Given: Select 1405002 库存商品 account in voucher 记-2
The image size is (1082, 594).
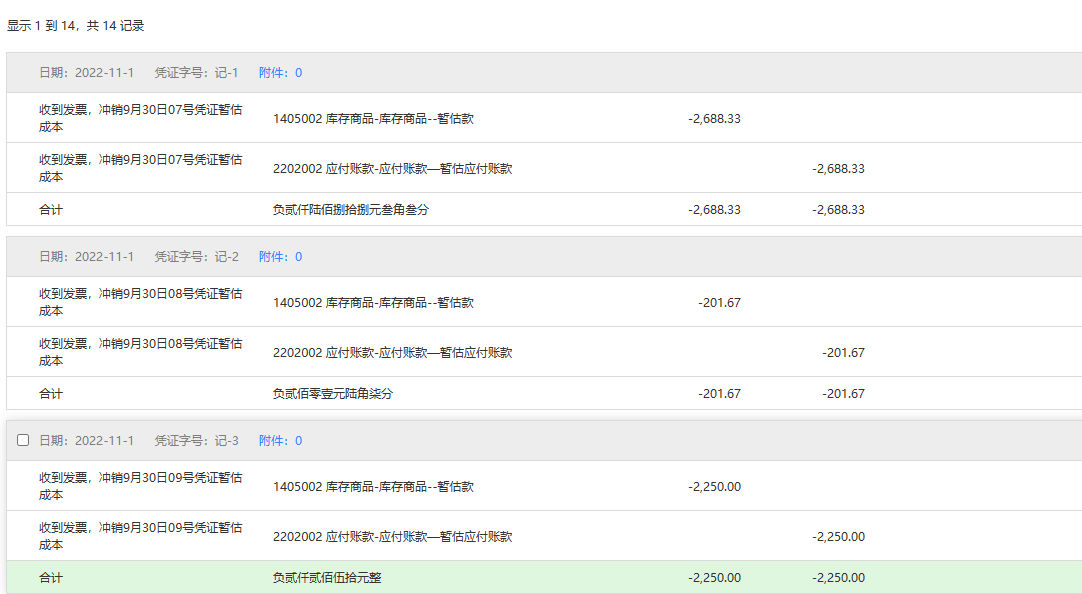Looking at the screenshot, I should tap(373, 303).
